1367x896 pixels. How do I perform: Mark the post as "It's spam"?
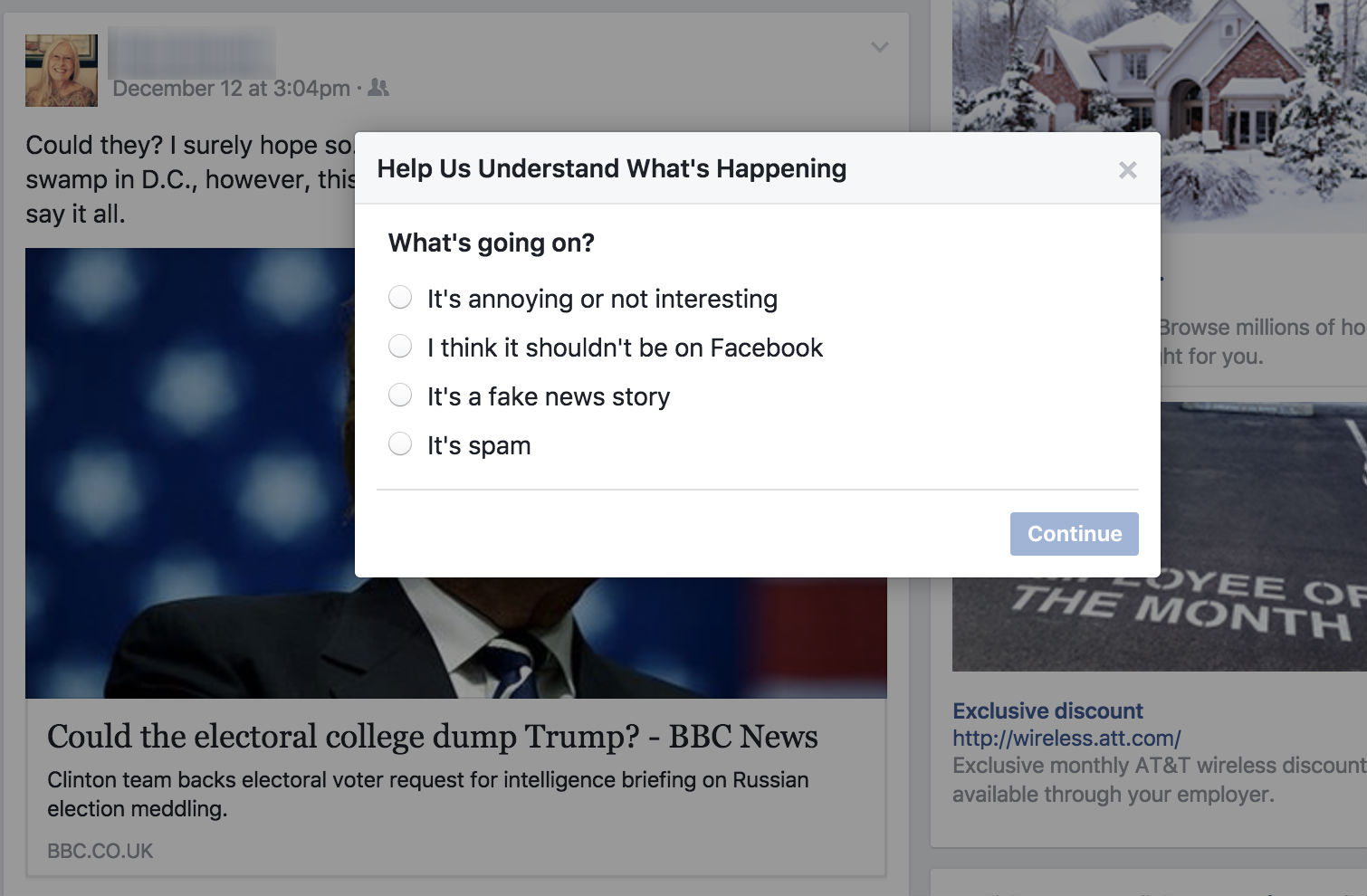click(400, 444)
